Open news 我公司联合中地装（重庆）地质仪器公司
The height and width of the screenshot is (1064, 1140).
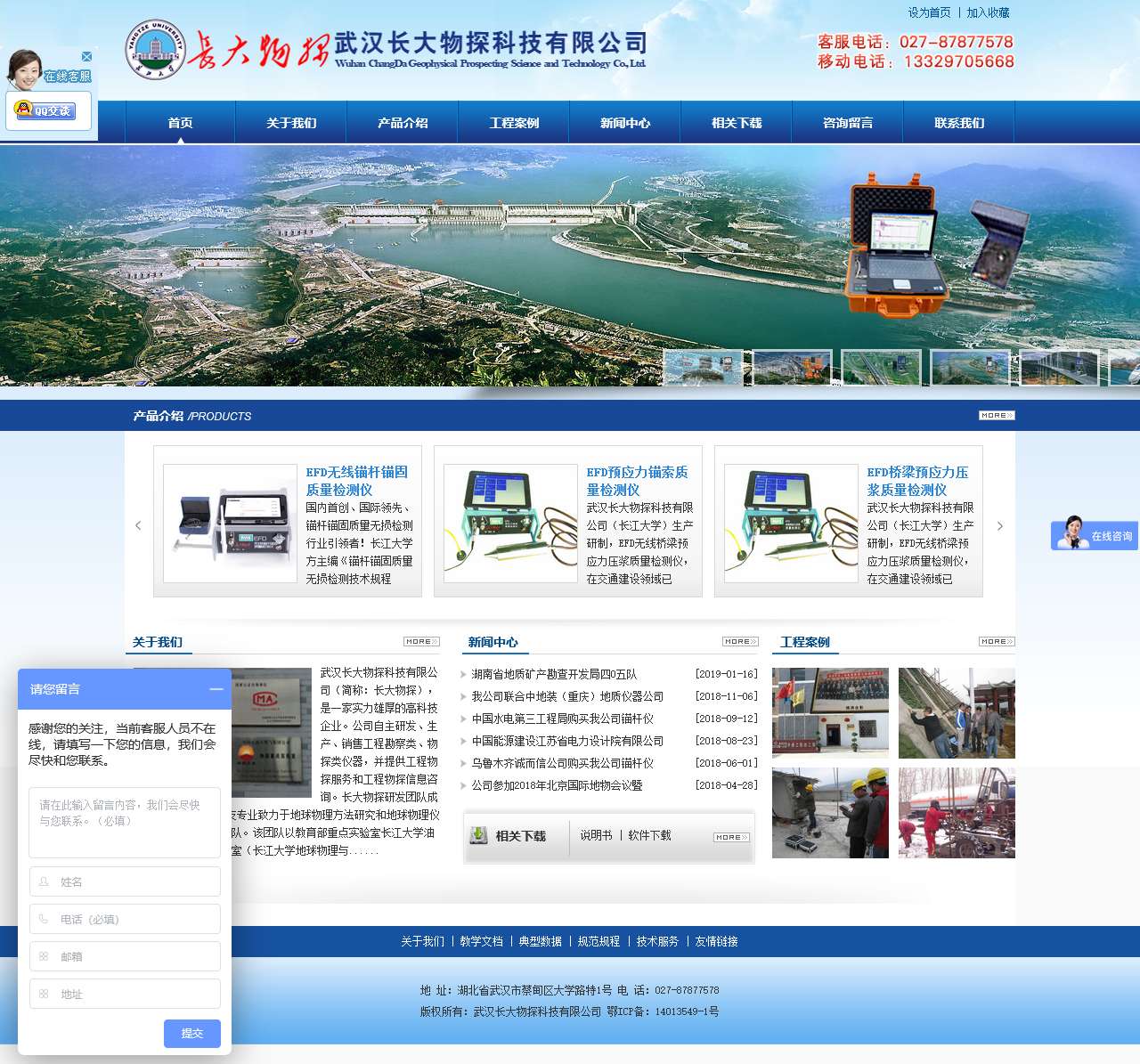[x=567, y=697]
